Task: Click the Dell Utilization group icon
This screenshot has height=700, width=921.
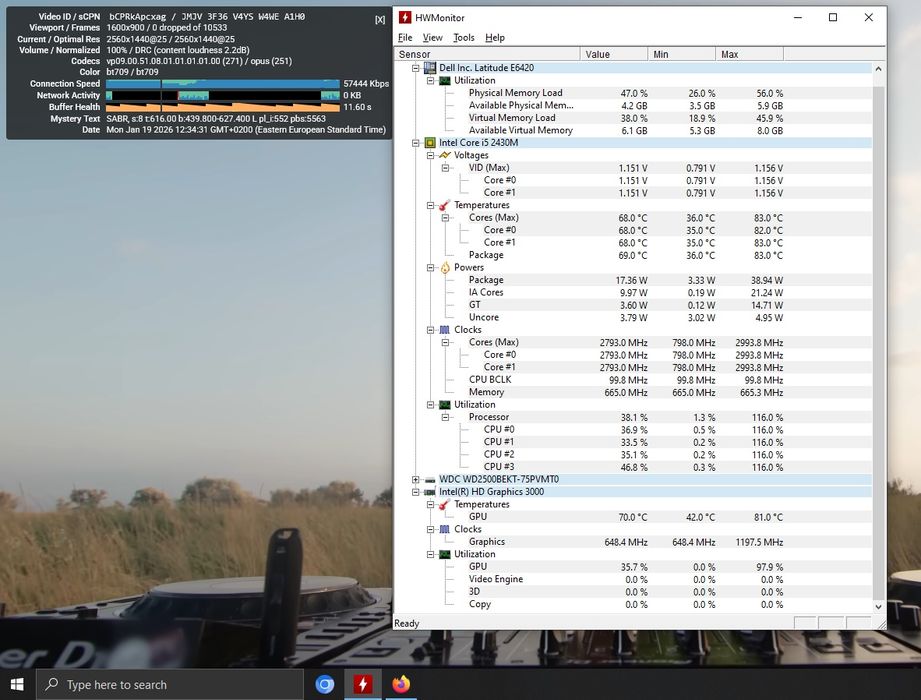Action: coord(445,80)
